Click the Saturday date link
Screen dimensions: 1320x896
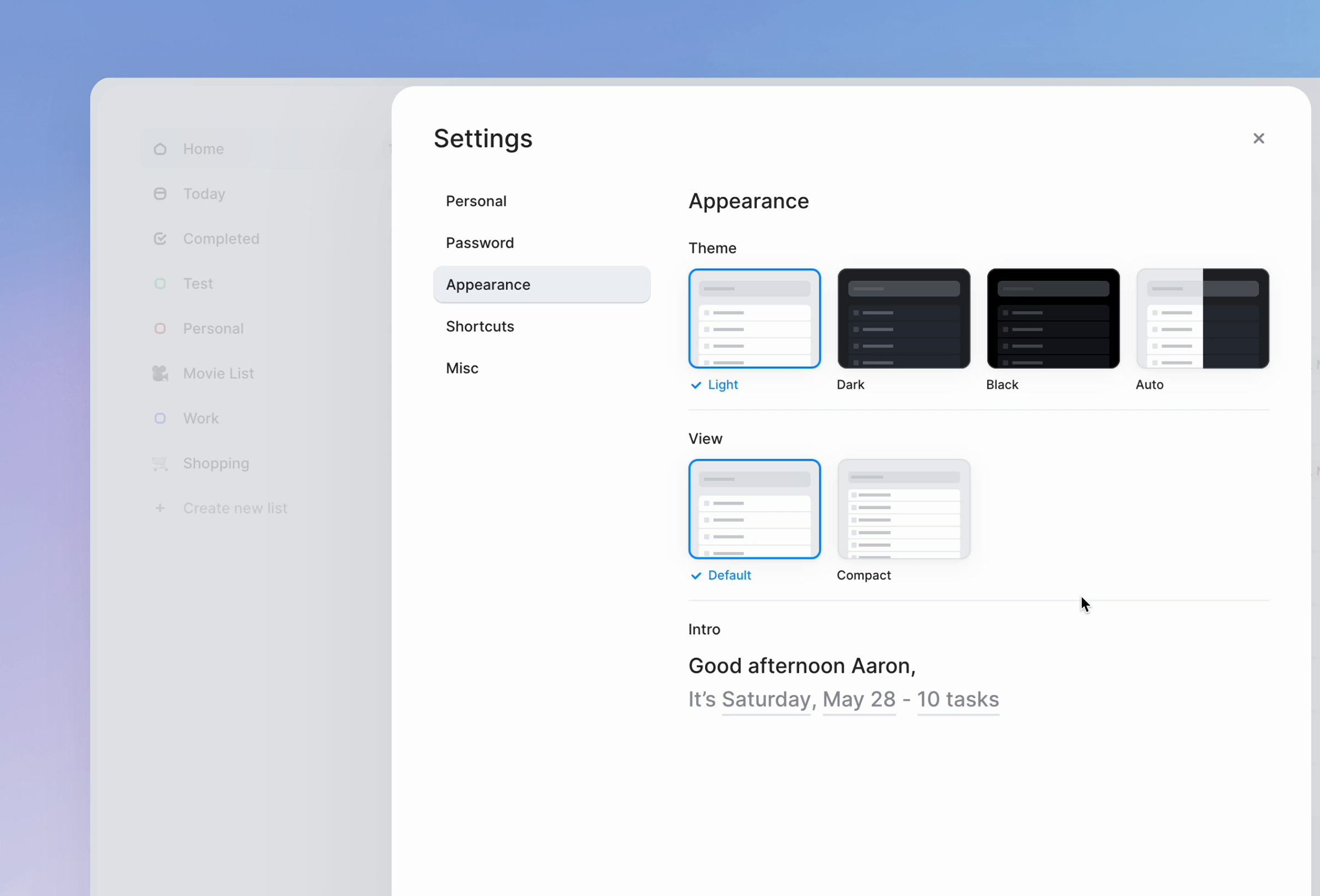click(x=766, y=700)
